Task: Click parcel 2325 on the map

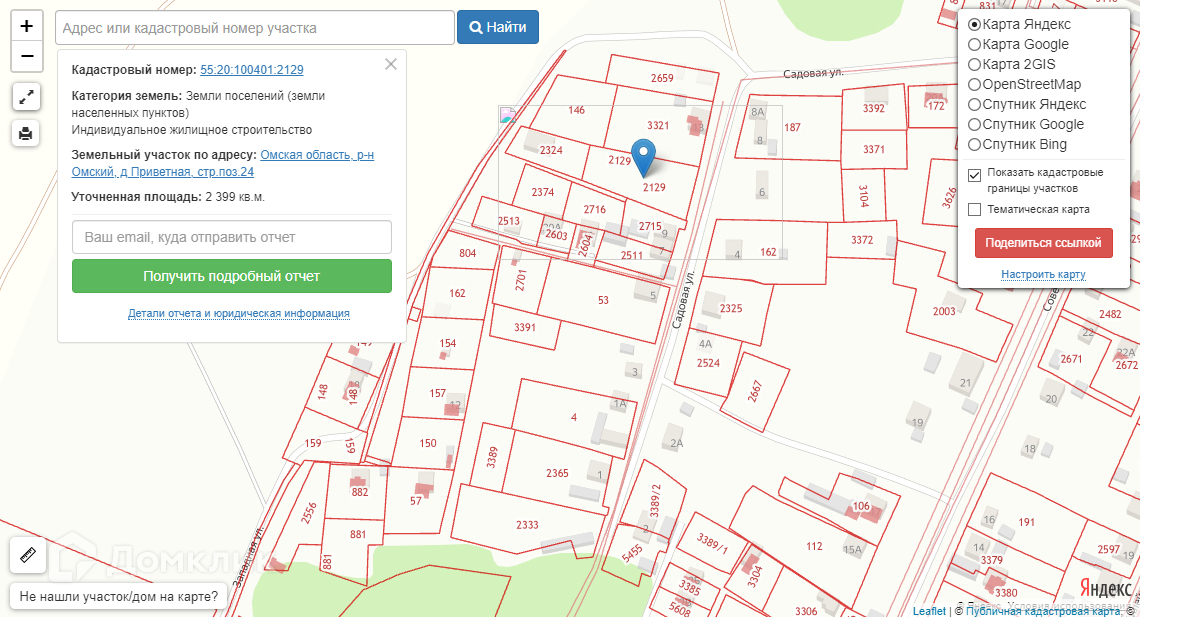Action: [731, 308]
